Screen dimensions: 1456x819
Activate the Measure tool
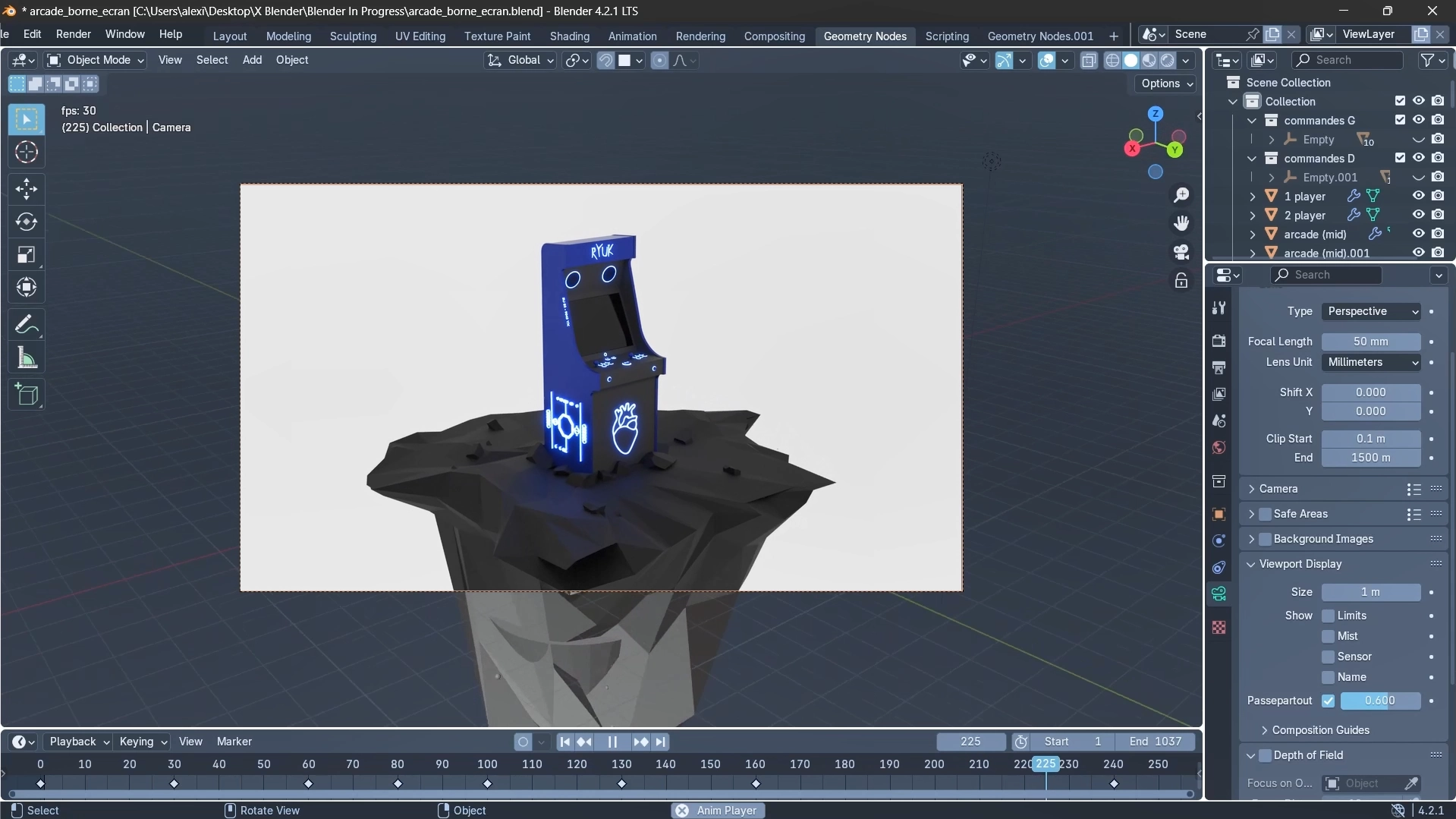[x=27, y=358]
